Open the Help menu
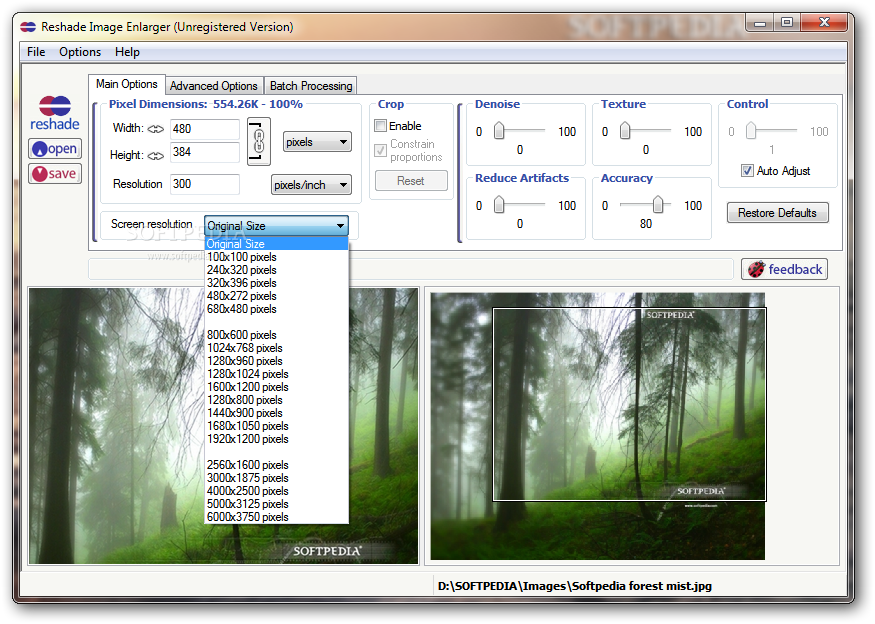The image size is (875, 624). click(x=127, y=52)
